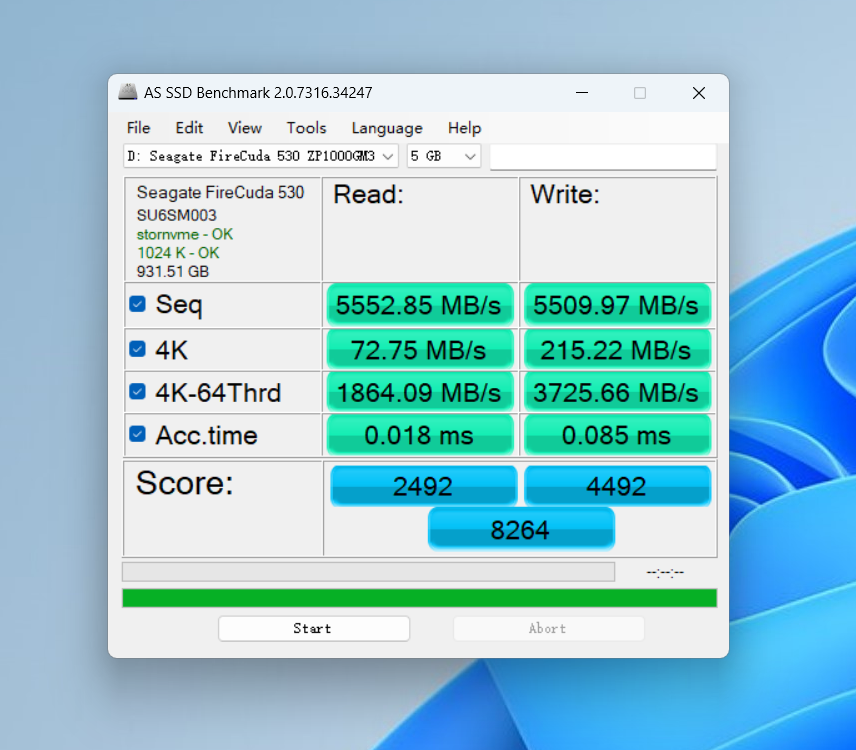
Task: Click the read score 2492
Action: click(424, 486)
